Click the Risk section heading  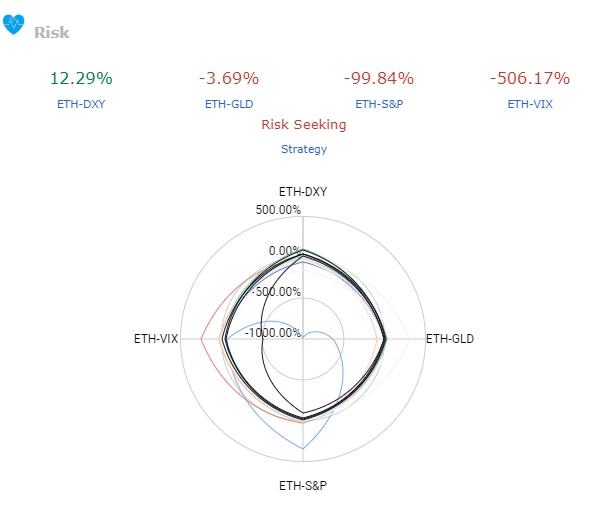click(52, 33)
